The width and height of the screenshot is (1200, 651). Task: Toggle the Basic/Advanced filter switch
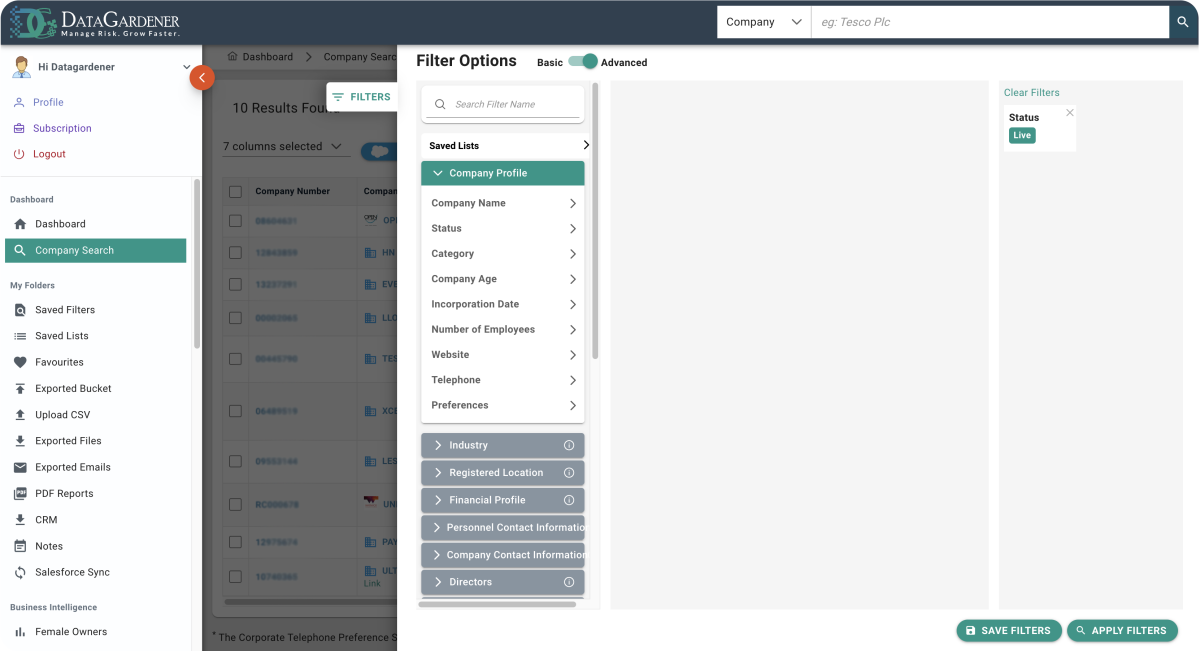(582, 61)
